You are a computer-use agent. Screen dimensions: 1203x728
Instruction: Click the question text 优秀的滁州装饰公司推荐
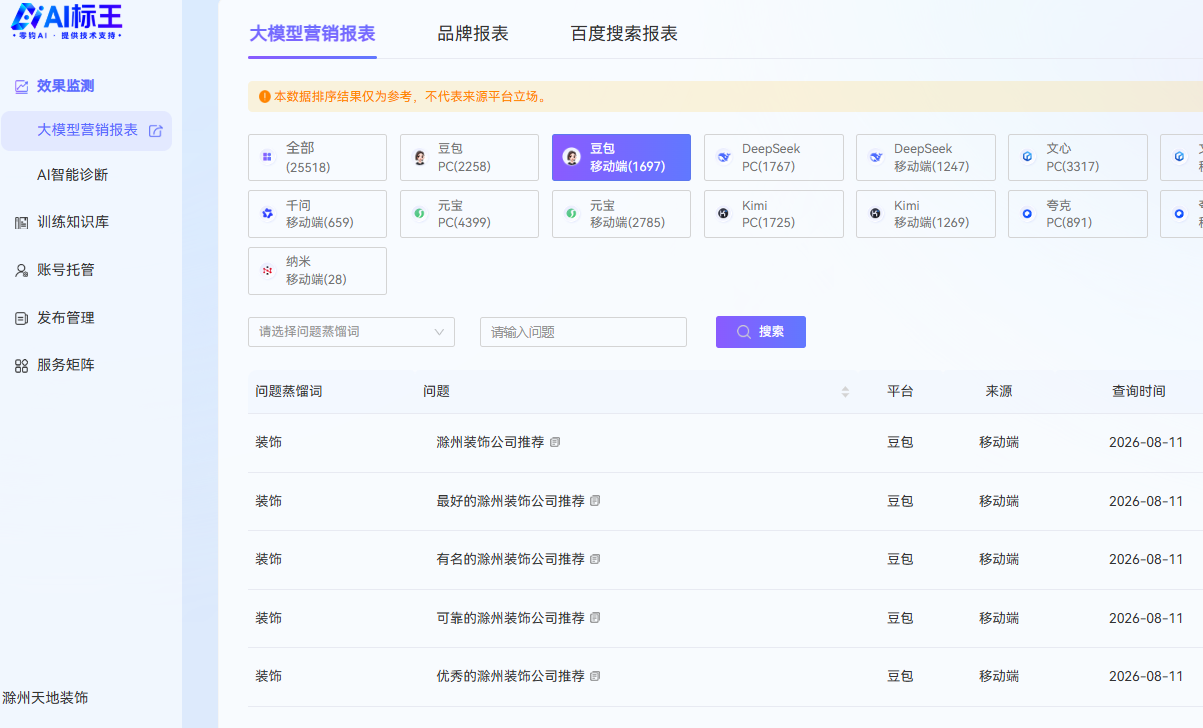pos(510,676)
